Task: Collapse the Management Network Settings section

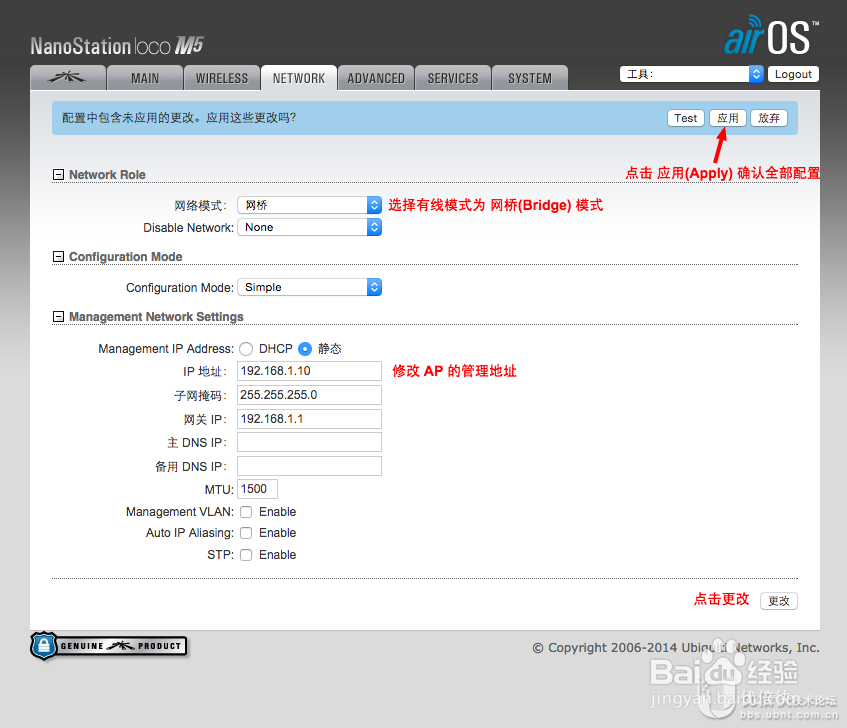Action: coord(58,316)
